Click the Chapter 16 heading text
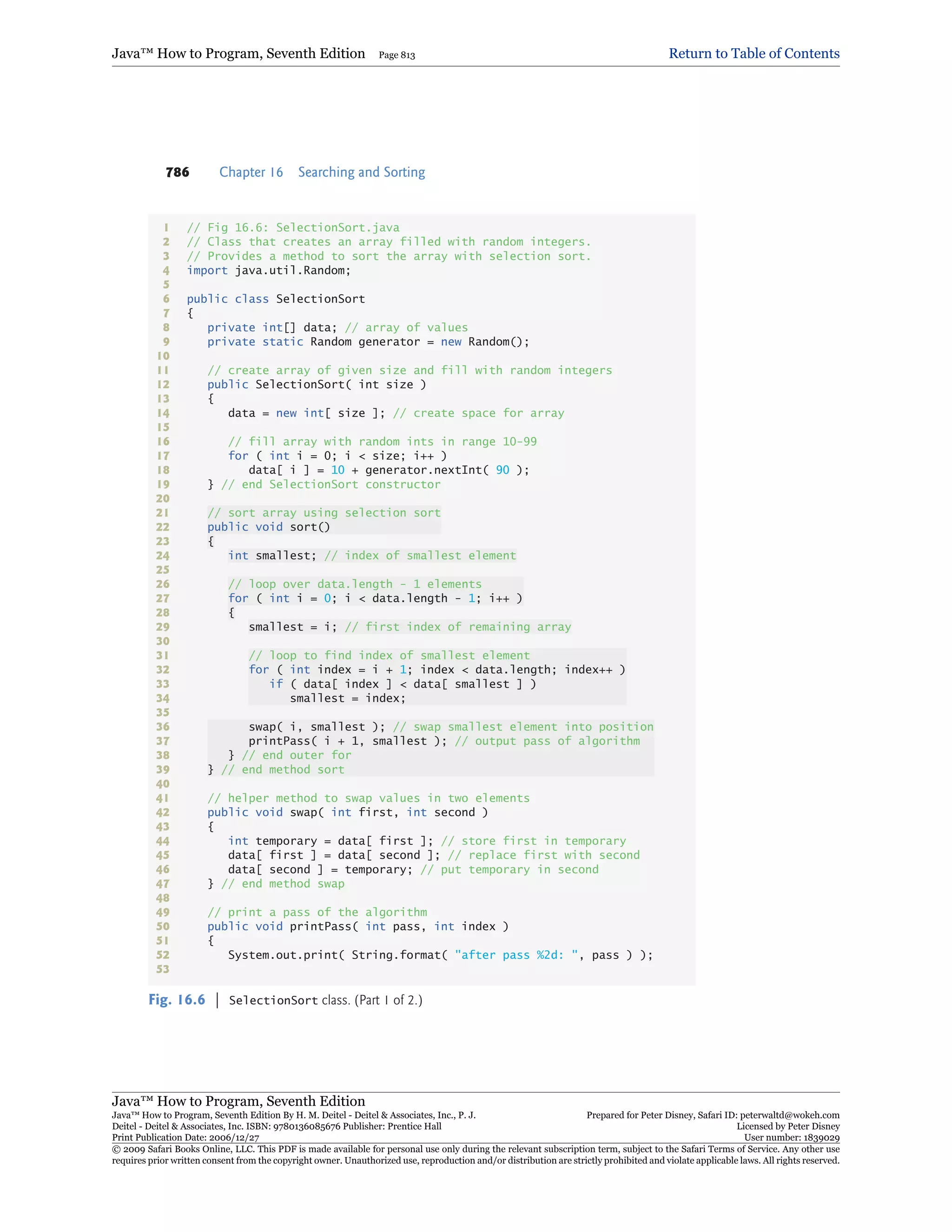The image size is (952, 1232). (251, 172)
